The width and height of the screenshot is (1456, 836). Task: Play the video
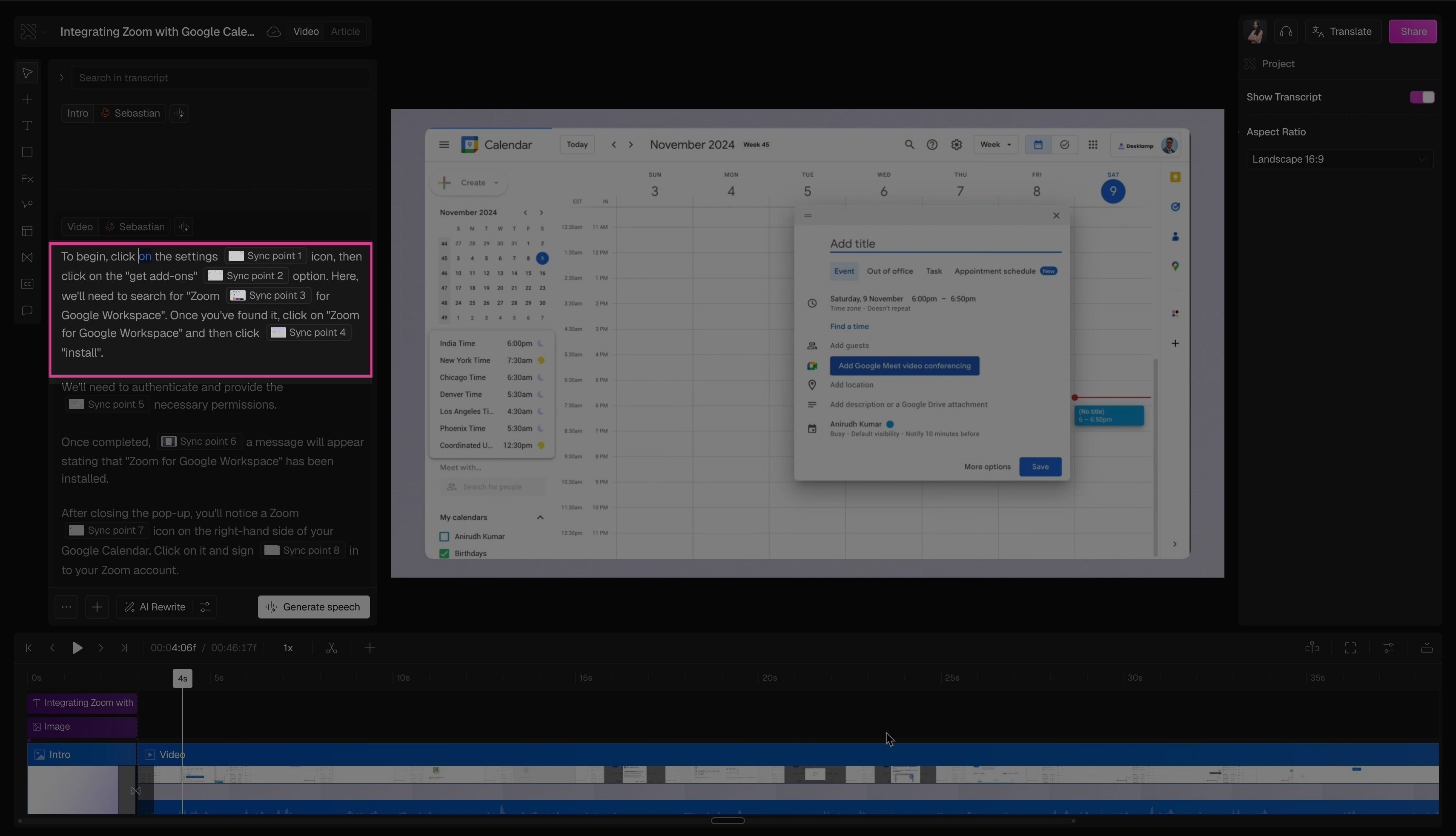point(77,648)
